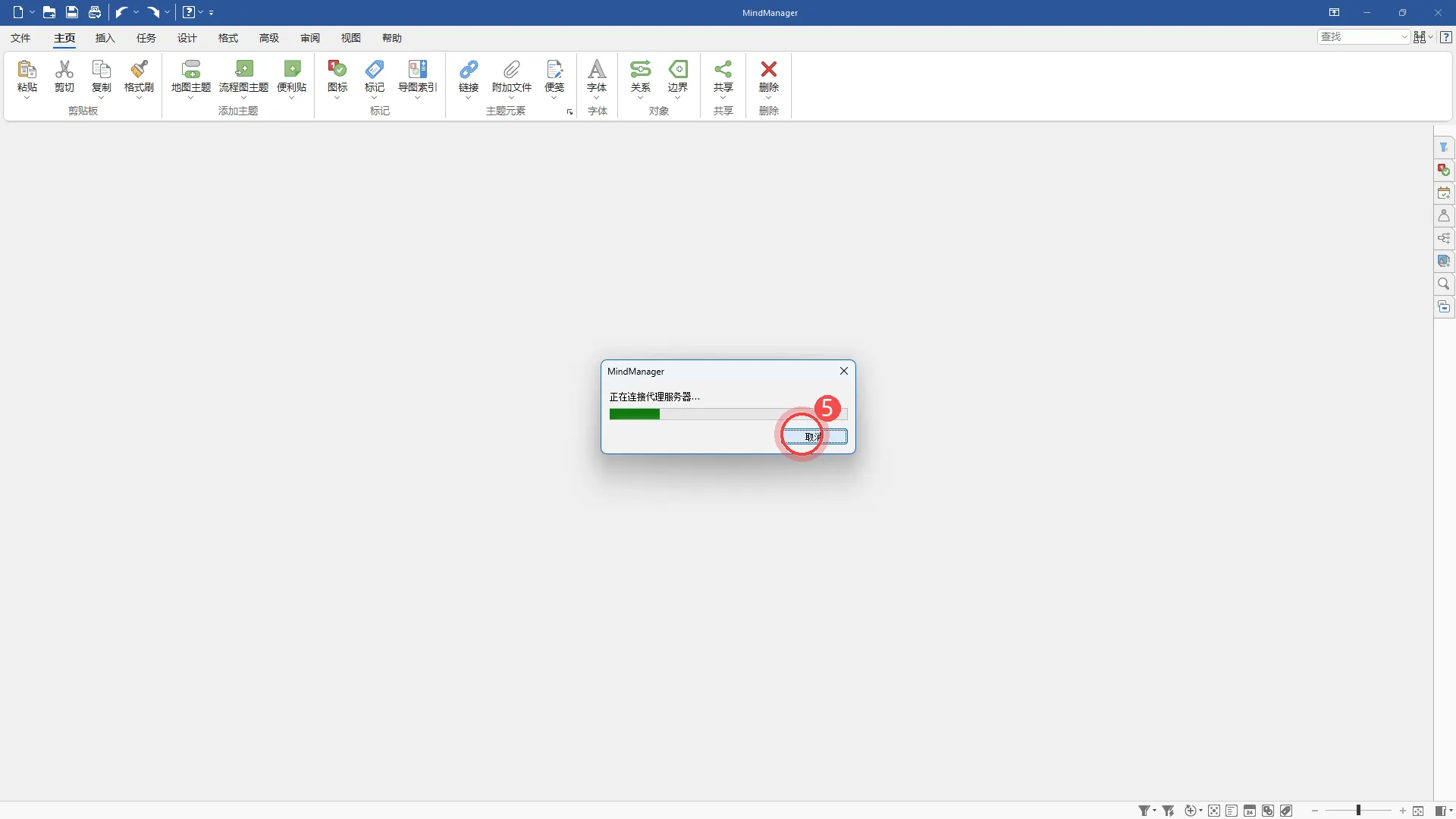This screenshot has height=819, width=1456.
Task: Open Font (字体) settings
Action: [x=598, y=70]
